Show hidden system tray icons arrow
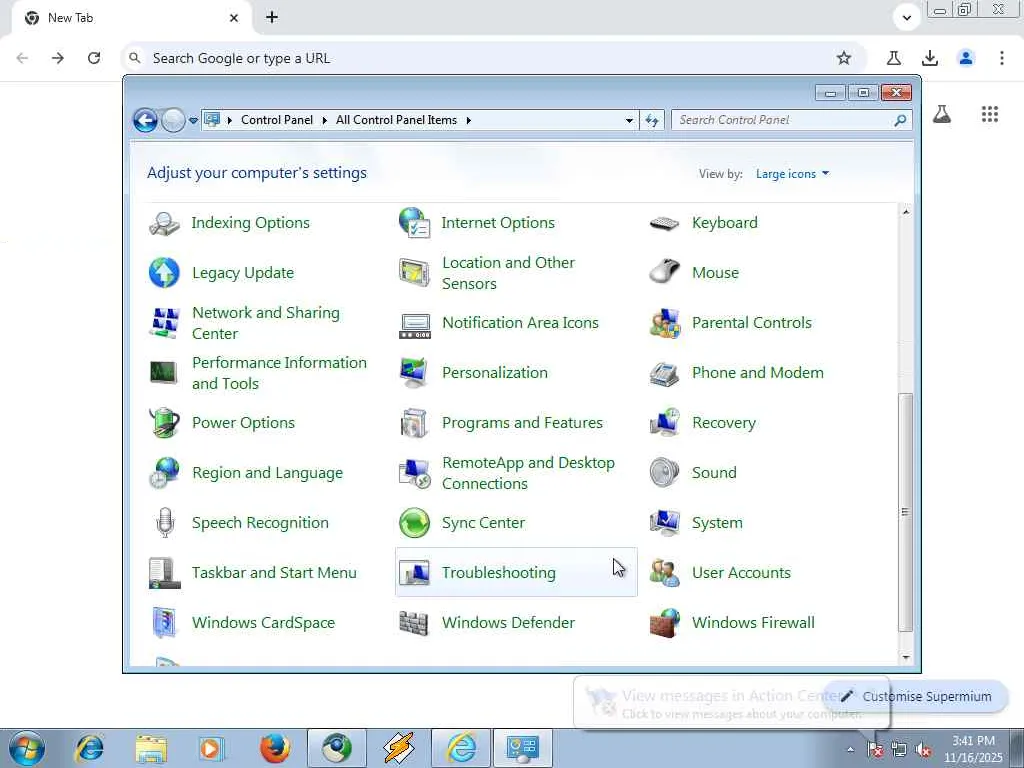 pos(850,749)
